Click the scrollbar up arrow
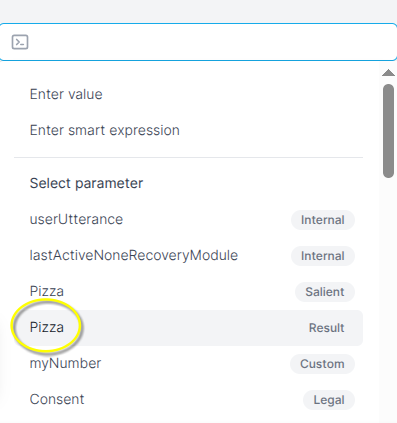This screenshot has width=397, height=423. 388,73
